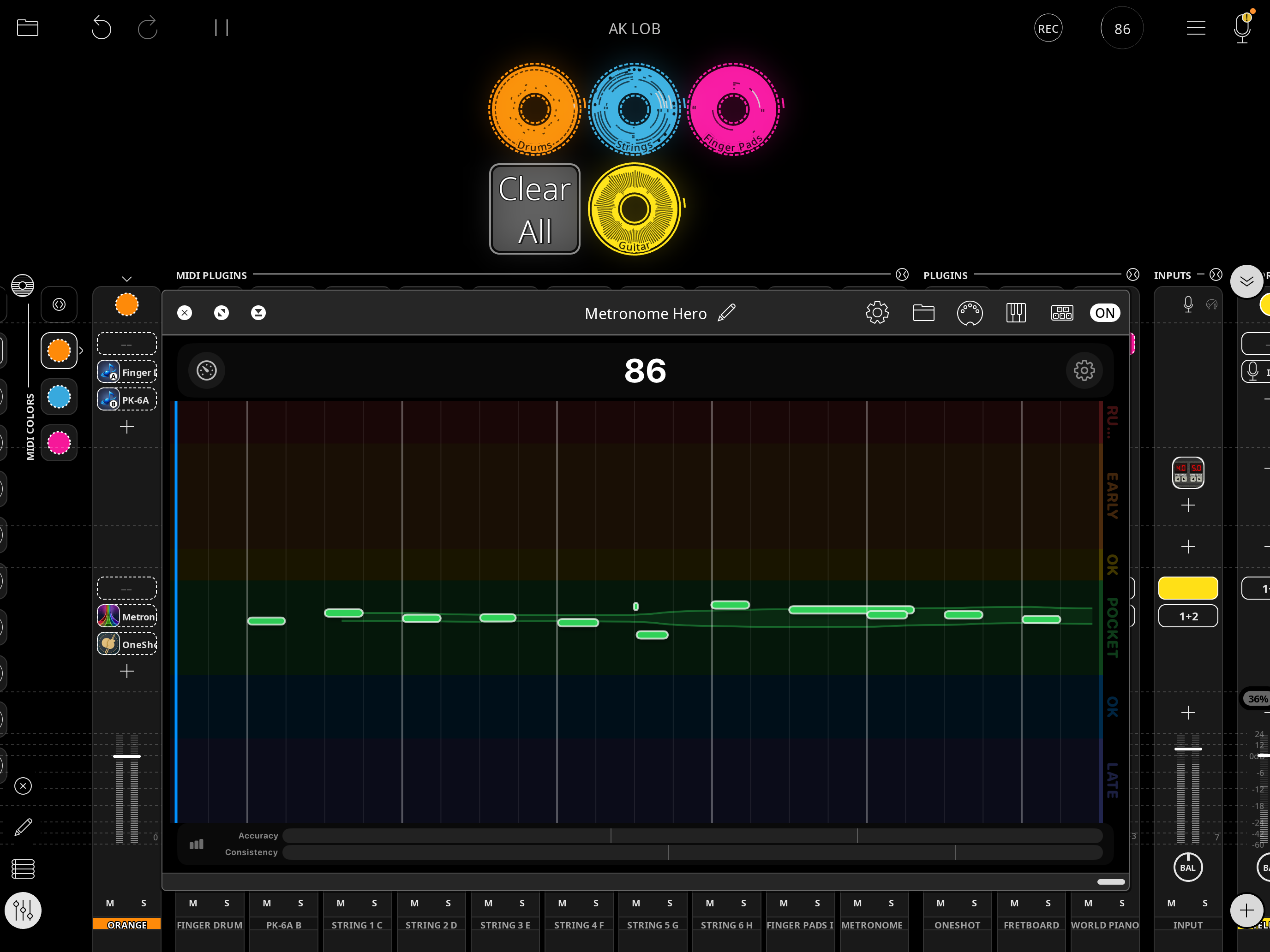
Task: Collapse the INPUTS panel using the double chevron
Action: click(x=1246, y=281)
